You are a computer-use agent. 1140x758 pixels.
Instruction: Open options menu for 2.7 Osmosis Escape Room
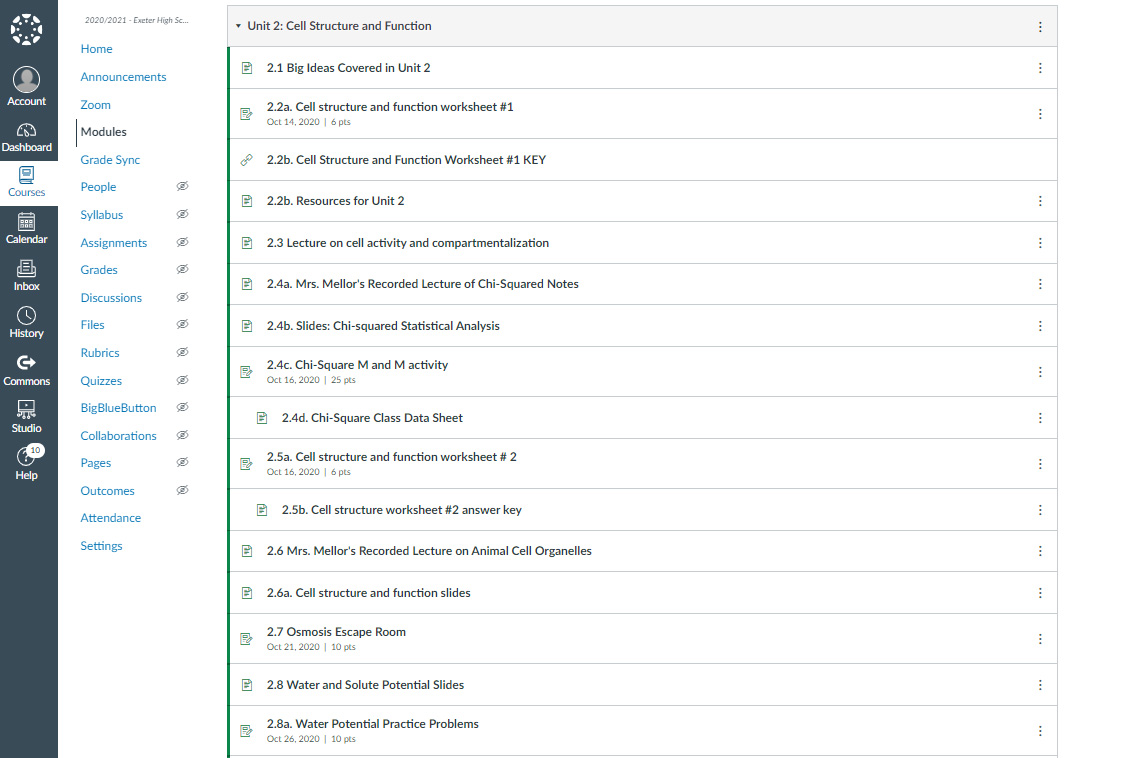(x=1040, y=639)
